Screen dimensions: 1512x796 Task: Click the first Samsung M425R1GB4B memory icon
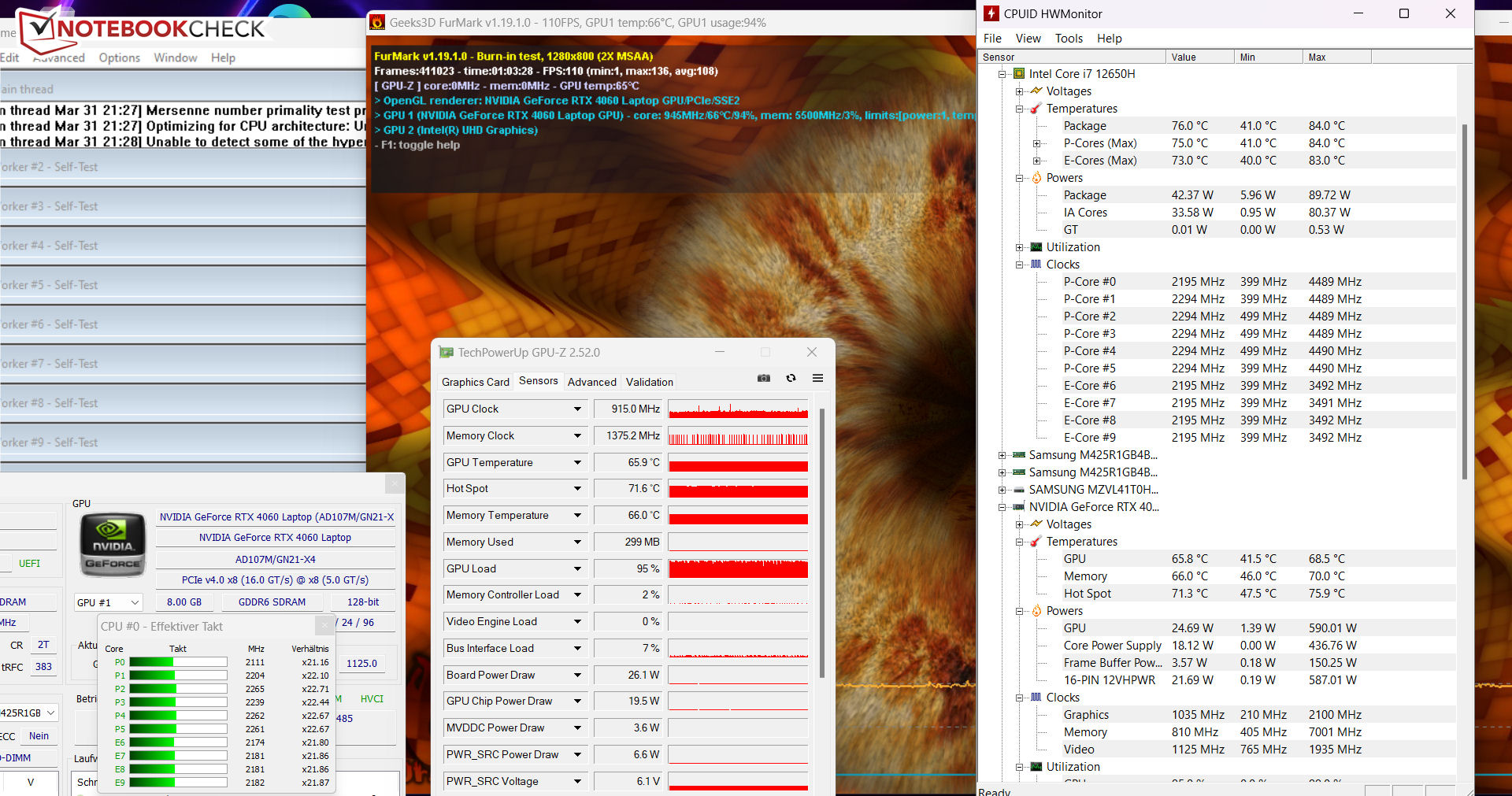click(x=1019, y=455)
